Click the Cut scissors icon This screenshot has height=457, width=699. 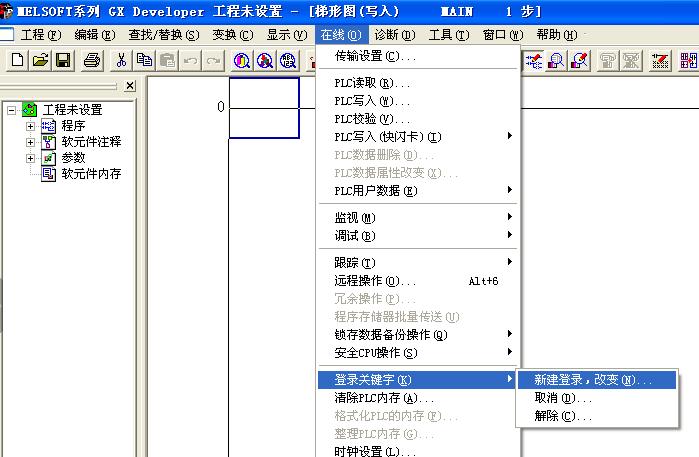coord(123,61)
